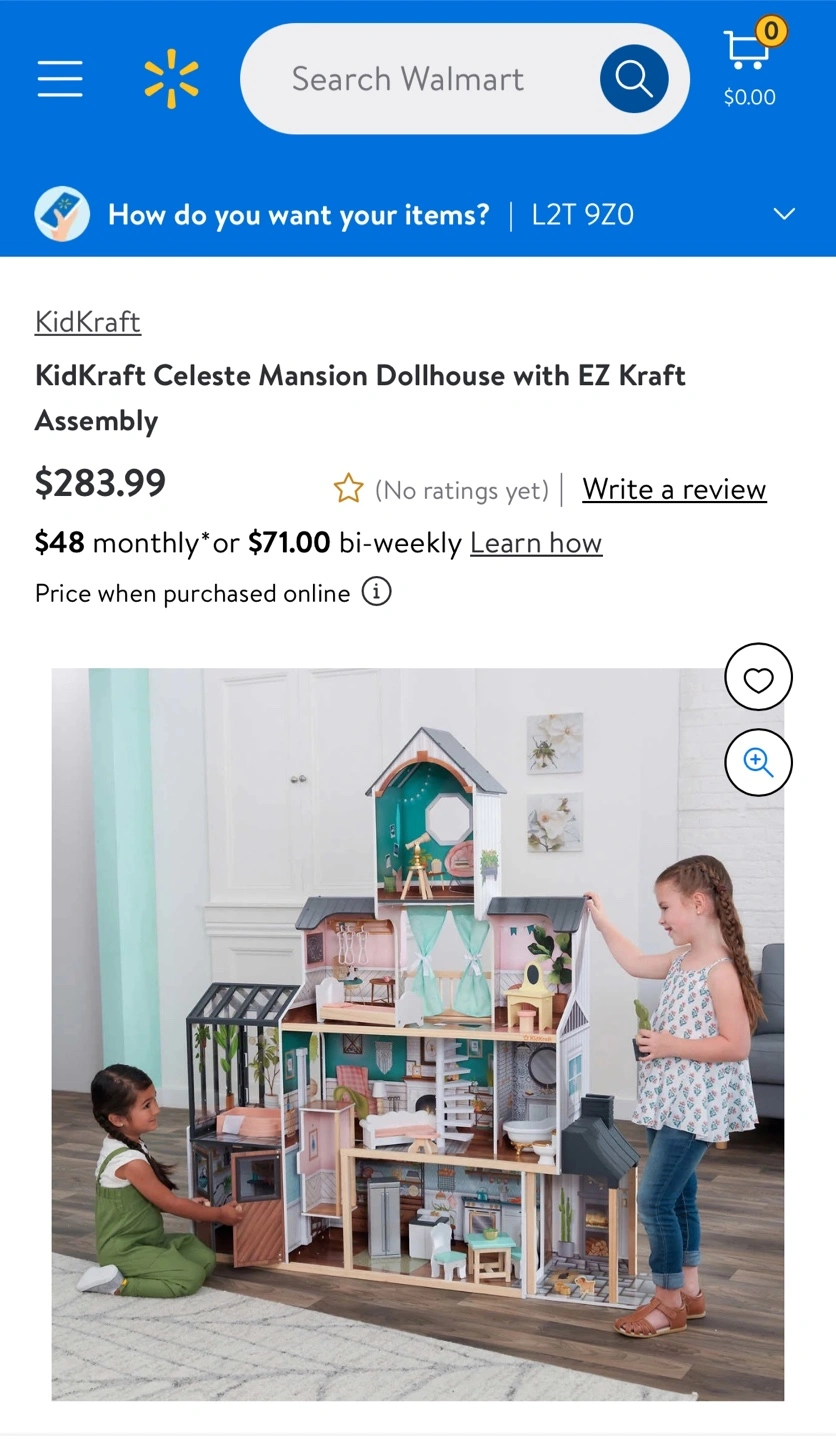Open the dollhouse product photo
The width and height of the screenshot is (836, 1440).
pyautogui.click(x=418, y=1034)
